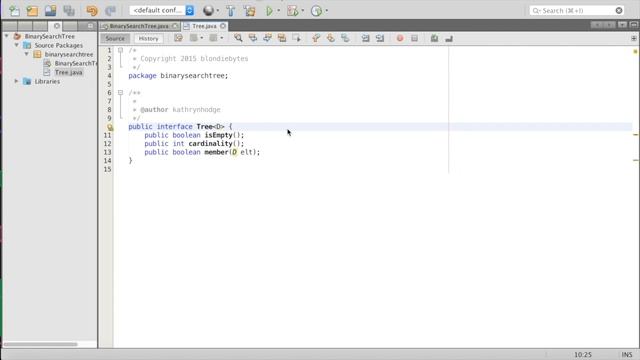Expand the Libraries node

pyautogui.click(x=17, y=81)
